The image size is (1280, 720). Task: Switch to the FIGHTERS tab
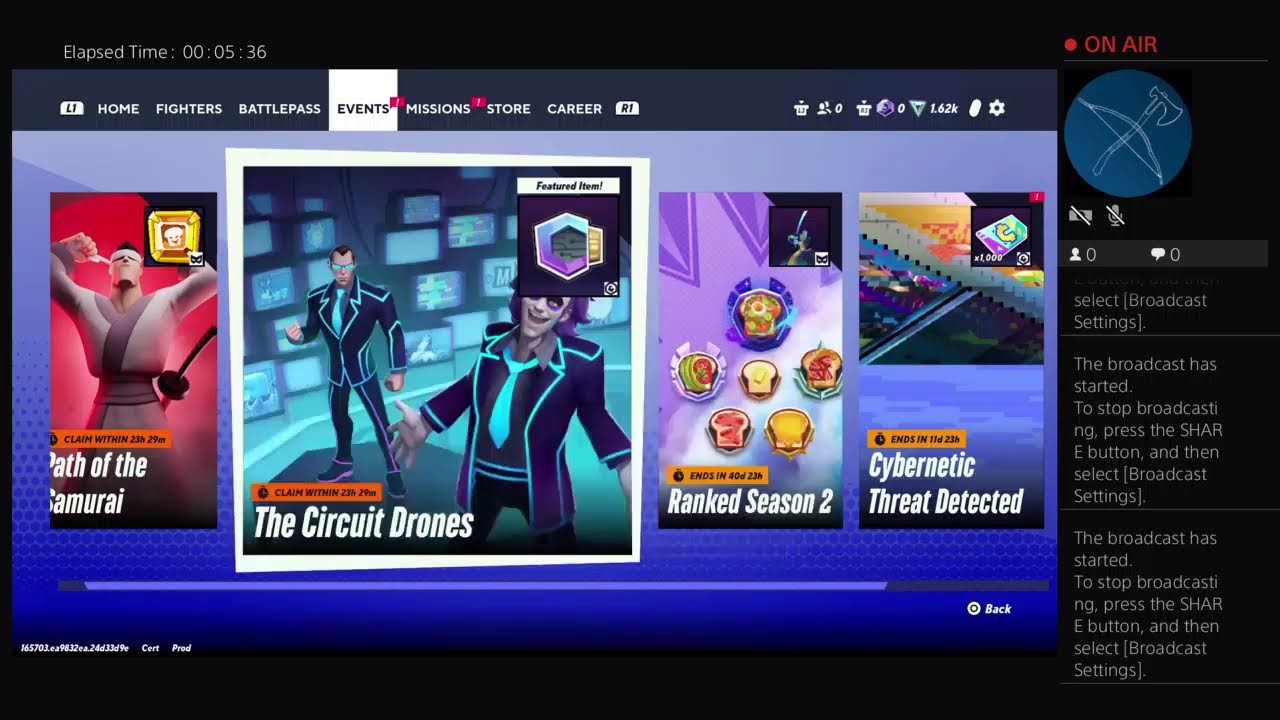[189, 108]
